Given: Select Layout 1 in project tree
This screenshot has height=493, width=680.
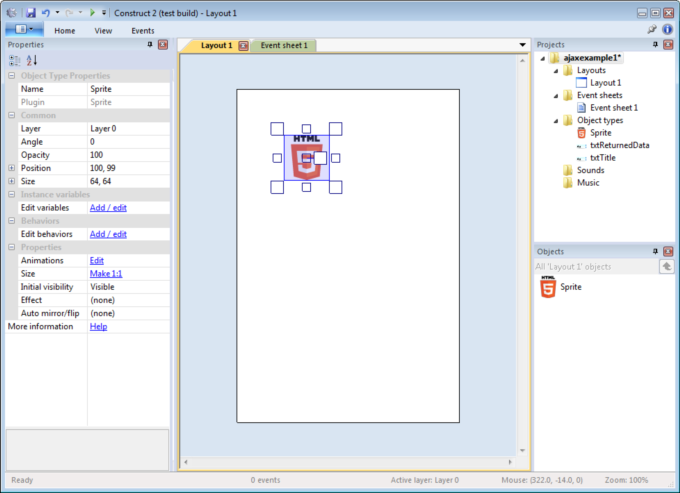Looking at the screenshot, I should pos(605,82).
